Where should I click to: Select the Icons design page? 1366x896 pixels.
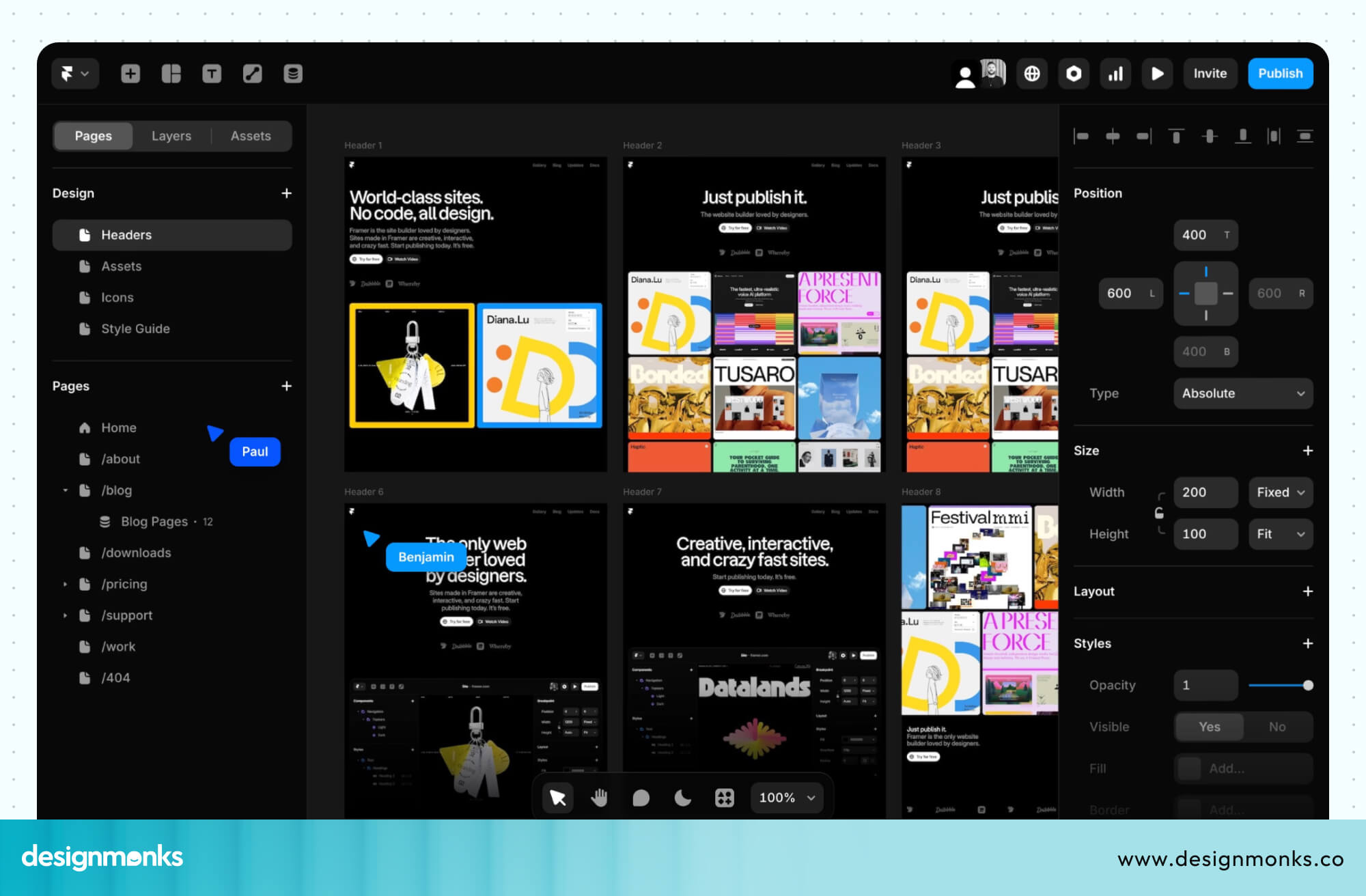(172, 298)
